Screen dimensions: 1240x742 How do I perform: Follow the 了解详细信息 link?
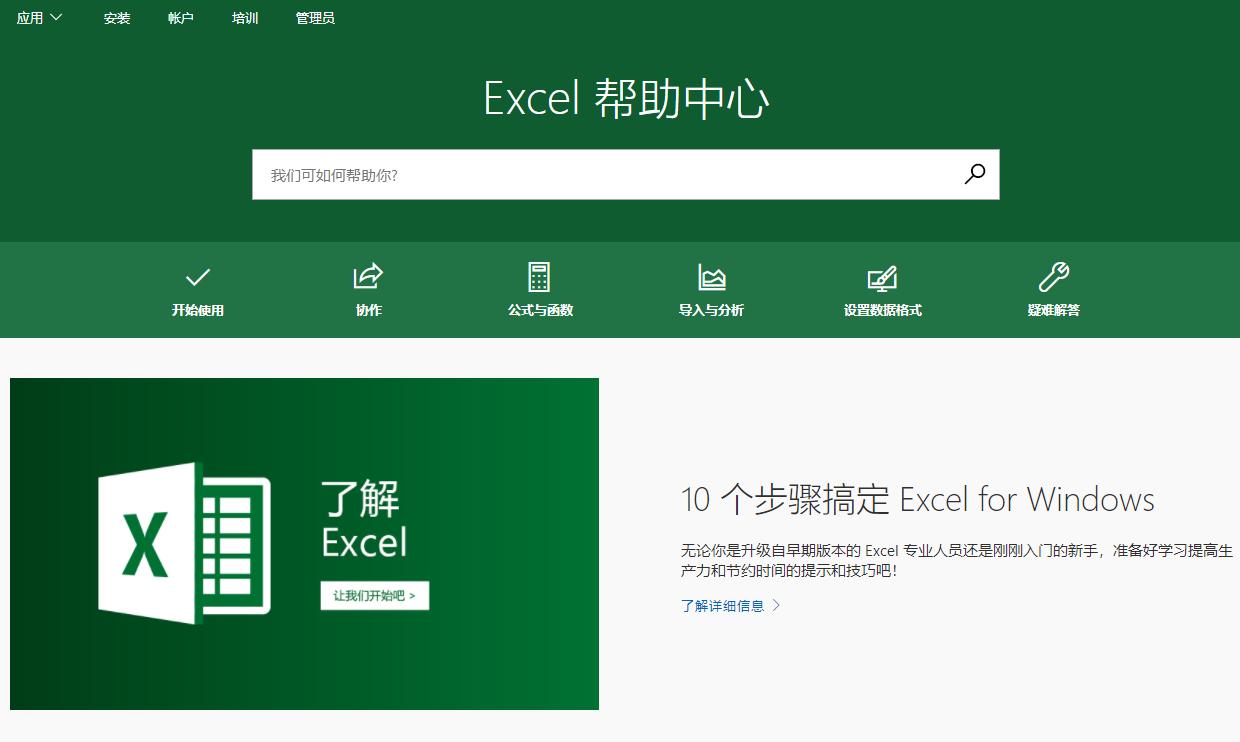pyautogui.click(x=723, y=605)
